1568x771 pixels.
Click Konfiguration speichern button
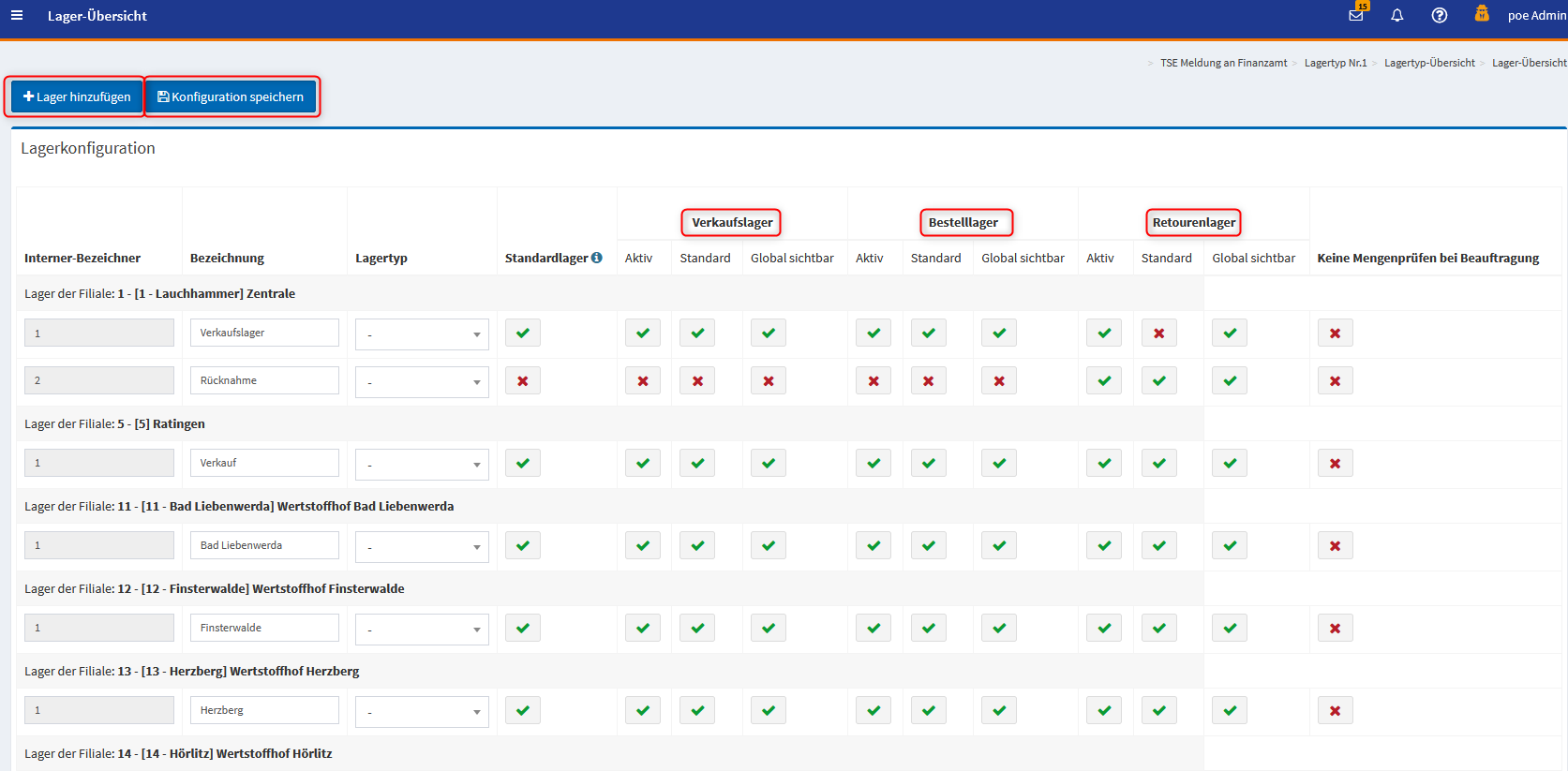(x=231, y=96)
